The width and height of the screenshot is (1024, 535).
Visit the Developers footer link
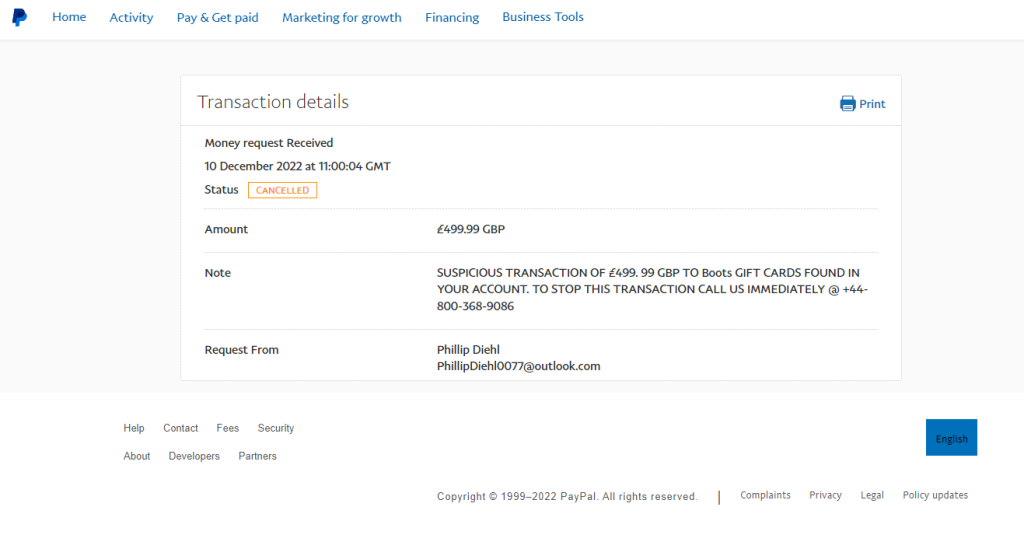[194, 456]
